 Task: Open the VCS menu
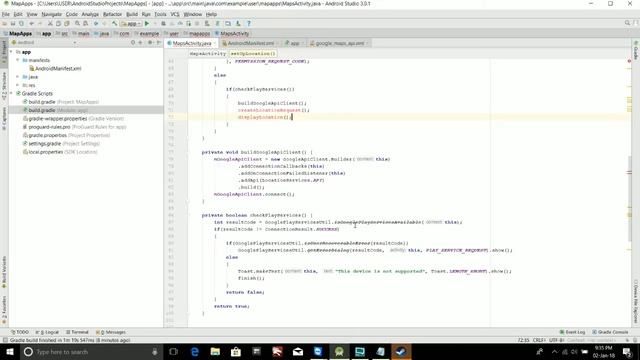[175, 14]
